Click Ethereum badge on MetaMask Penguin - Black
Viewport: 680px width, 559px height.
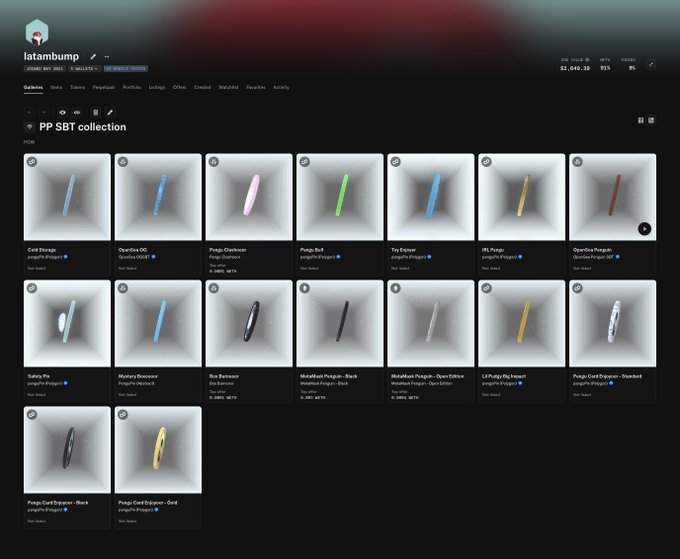point(305,288)
